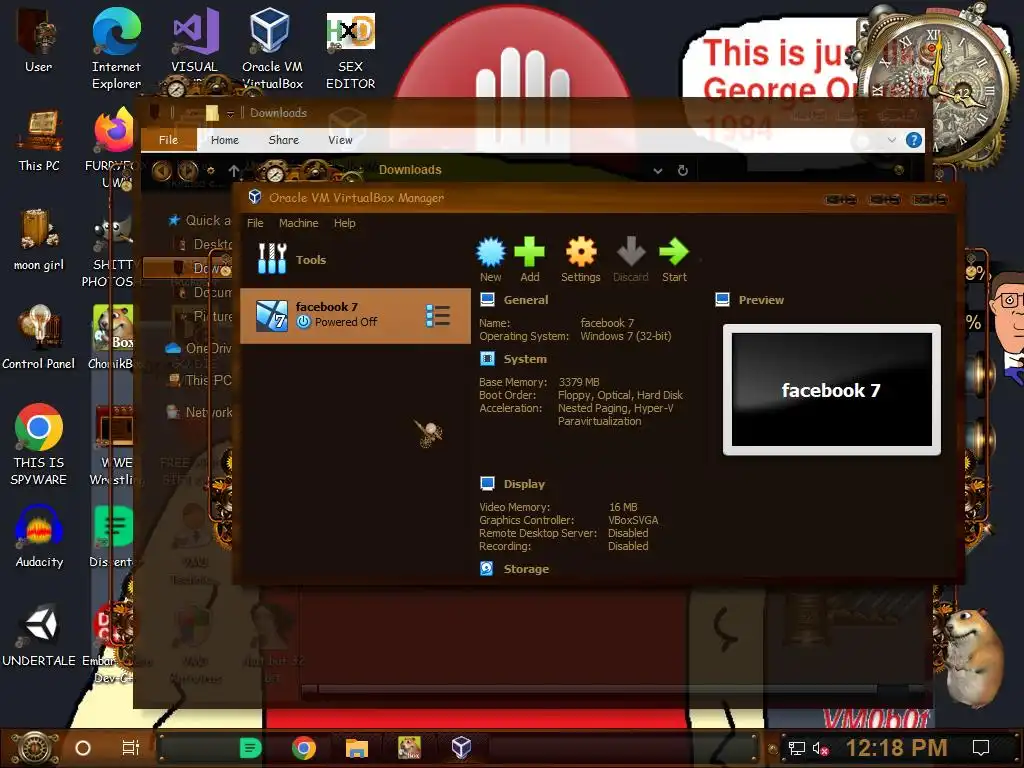The width and height of the screenshot is (1024, 768).
Task: Open the Home ribbon tab in Explorer
Action: [x=225, y=140]
